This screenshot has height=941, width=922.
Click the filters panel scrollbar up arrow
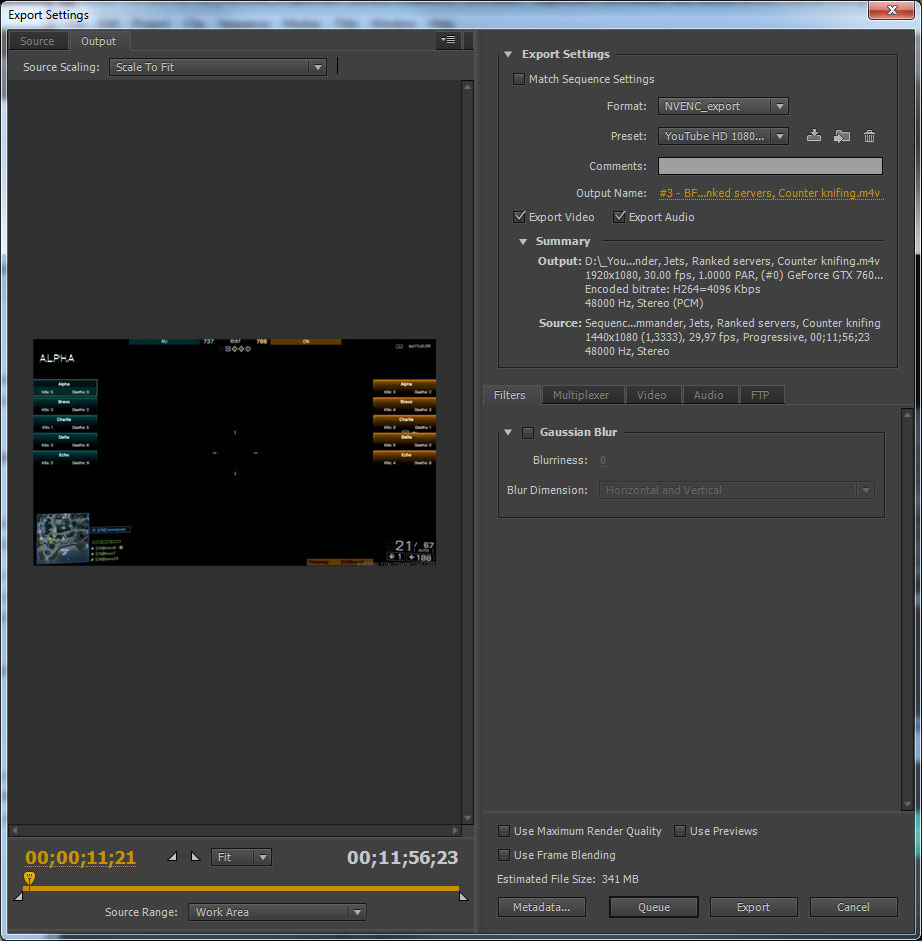coord(907,414)
